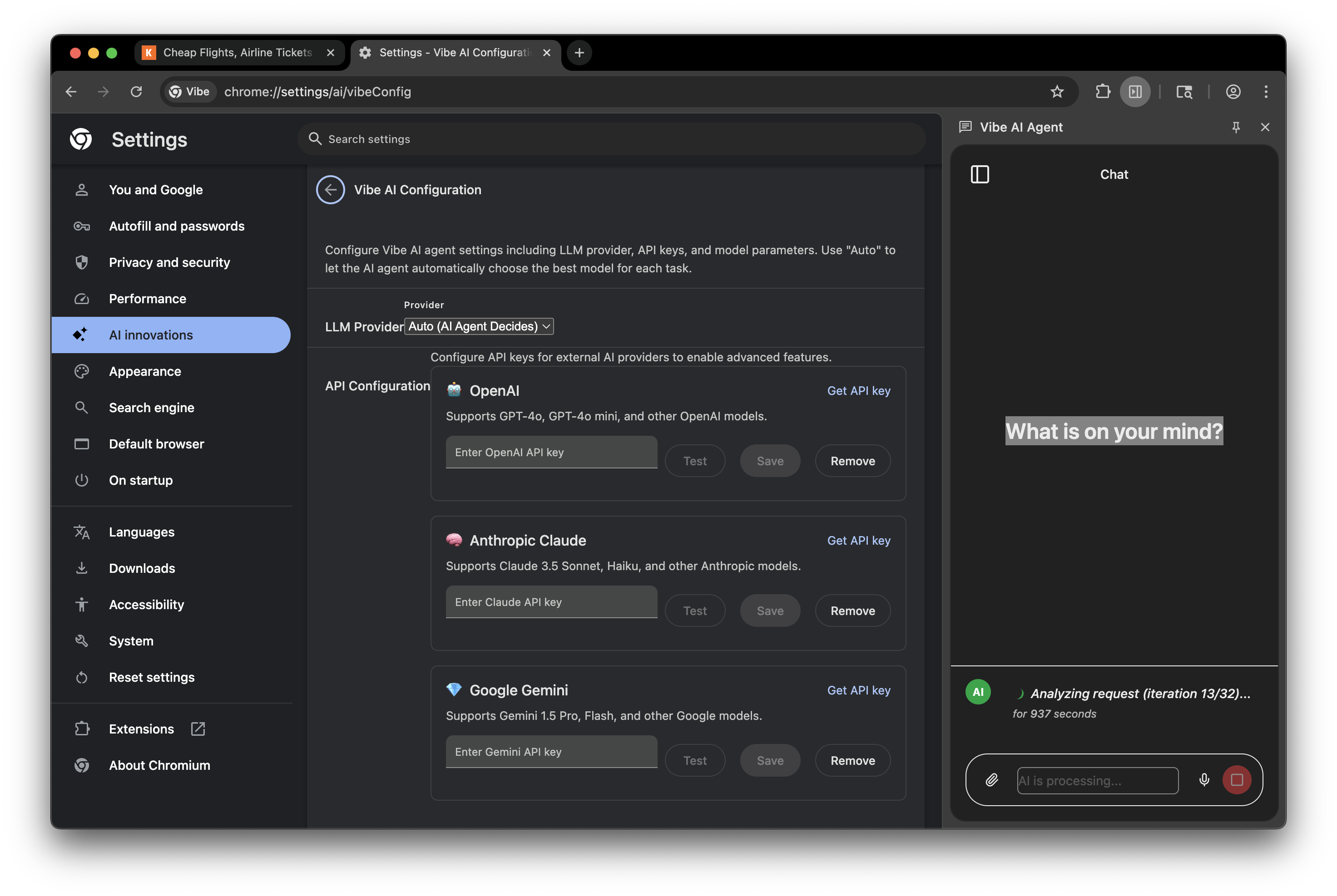Open the browser profile avatar
The width and height of the screenshot is (1337, 896).
point(1233,91)
